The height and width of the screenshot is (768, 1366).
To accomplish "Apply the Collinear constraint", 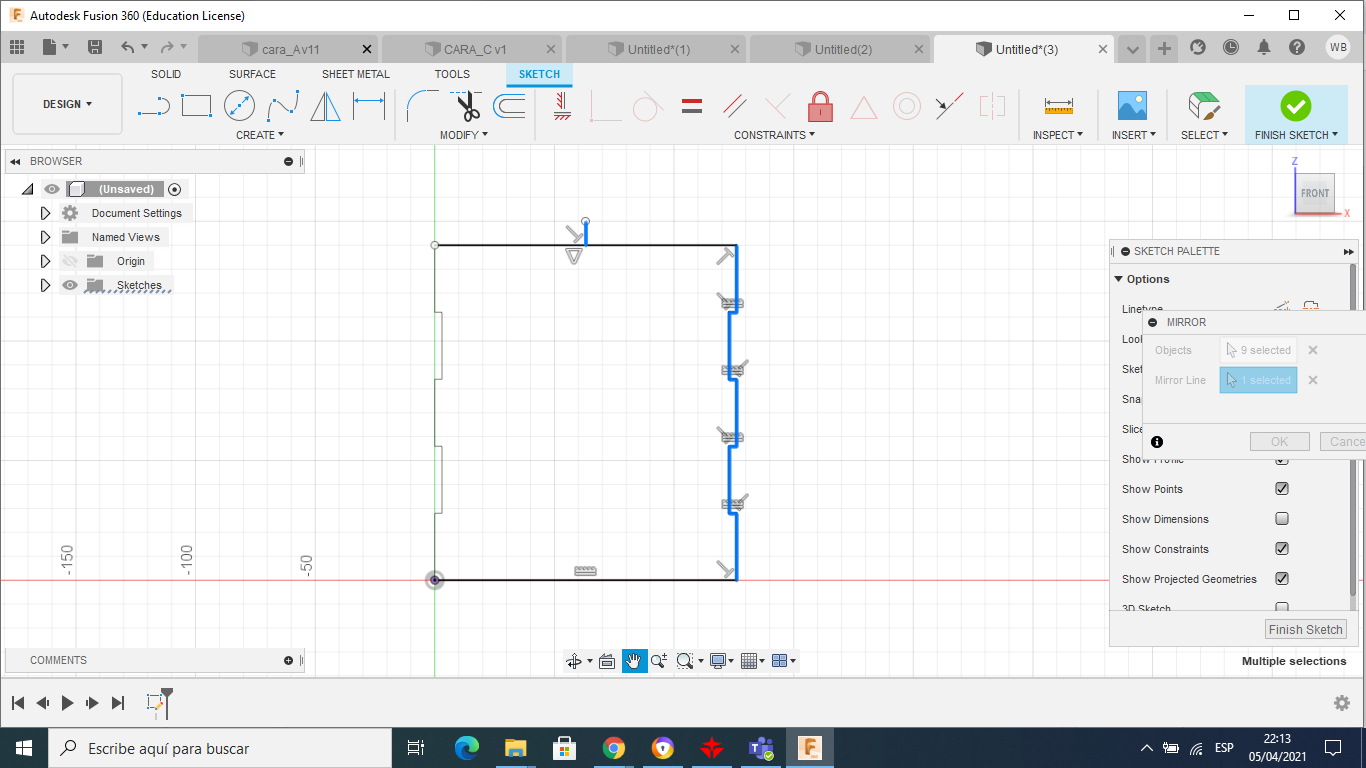I will [x=949, y=106].
